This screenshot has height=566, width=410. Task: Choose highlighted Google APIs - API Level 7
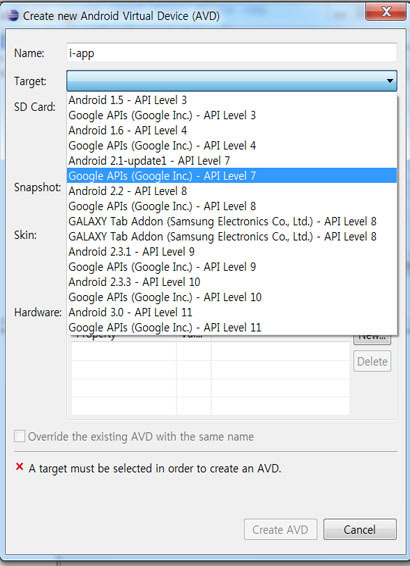232,176
